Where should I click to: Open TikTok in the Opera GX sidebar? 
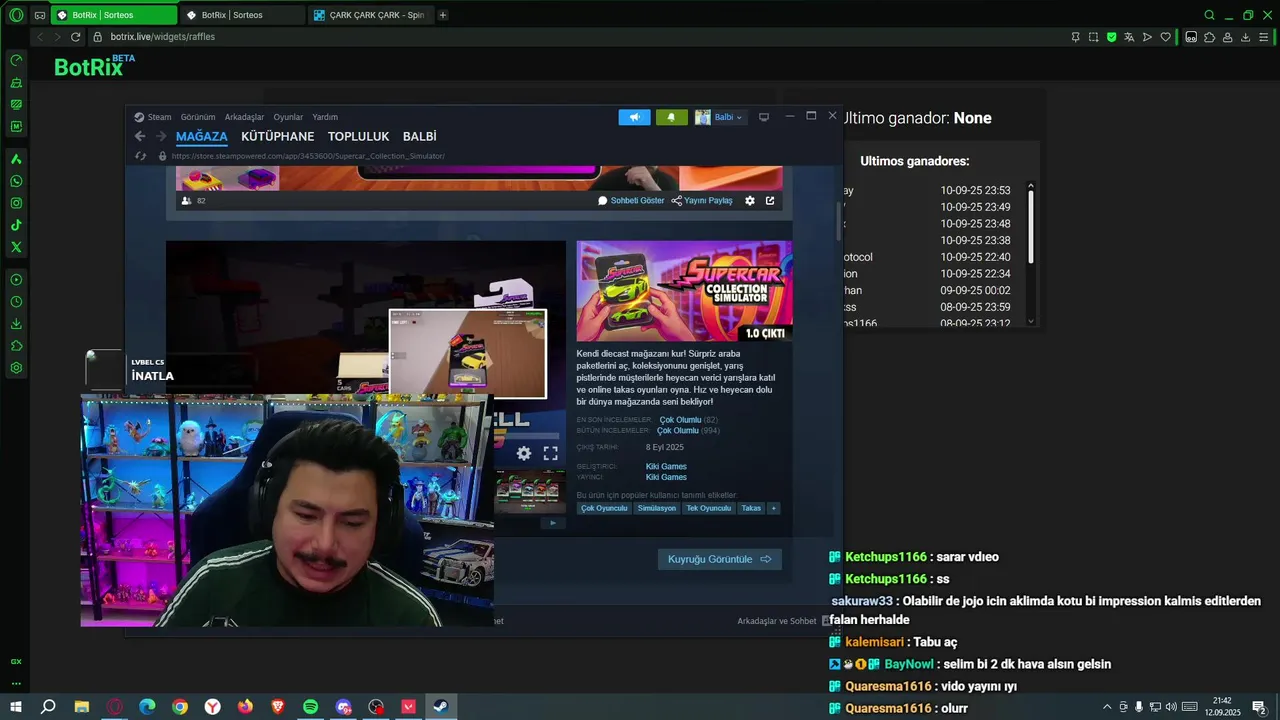point(16,225)
